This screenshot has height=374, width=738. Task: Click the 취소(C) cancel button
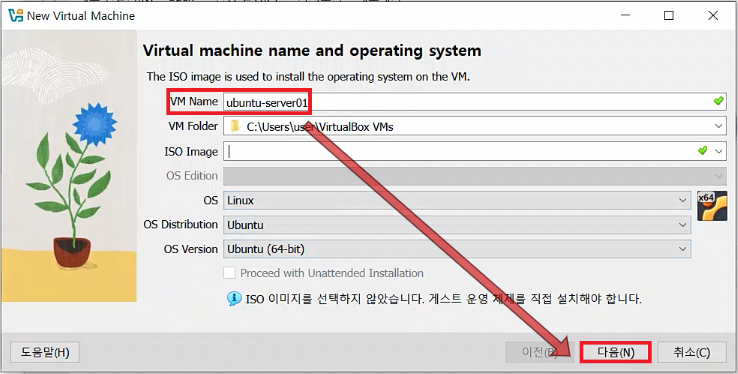pyautogui.click(x=691, y=352)
